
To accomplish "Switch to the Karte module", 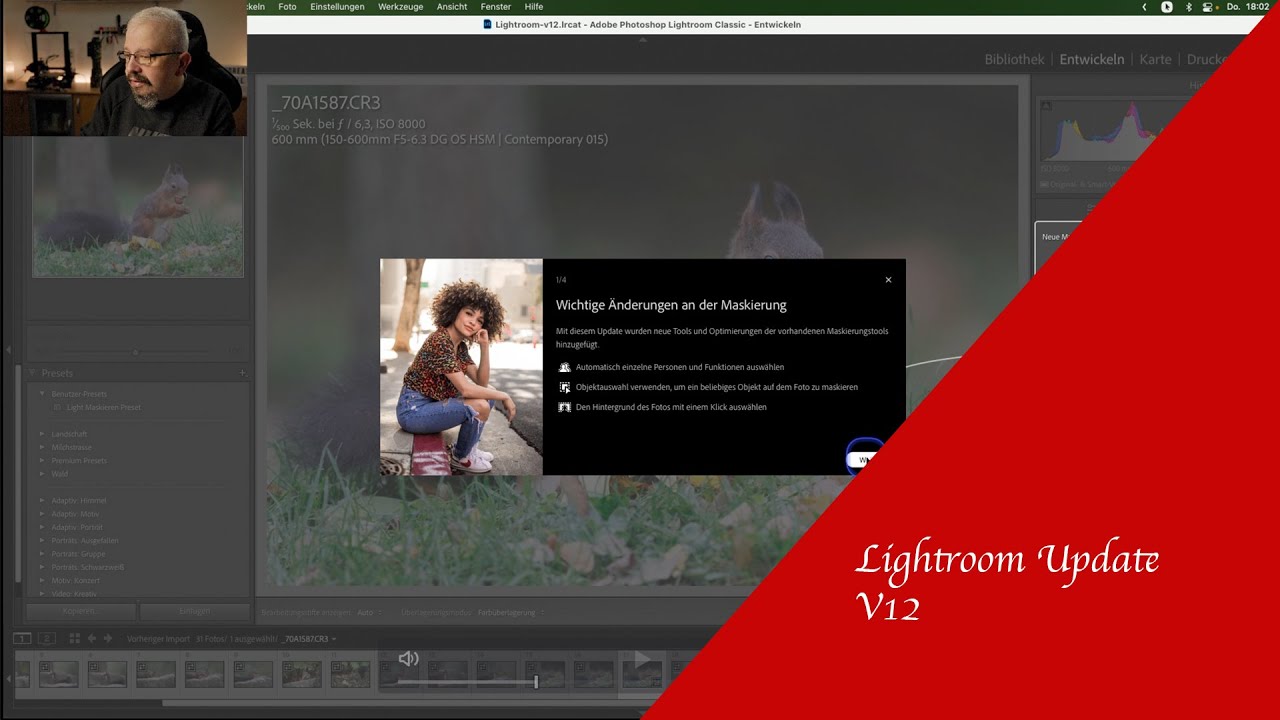I will pos(1155,60).
